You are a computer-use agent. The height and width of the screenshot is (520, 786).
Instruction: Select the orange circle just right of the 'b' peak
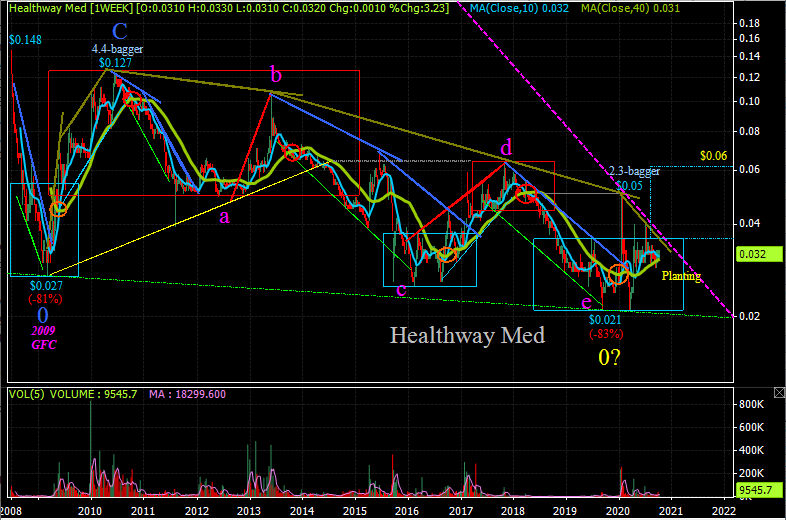(292, 153)
